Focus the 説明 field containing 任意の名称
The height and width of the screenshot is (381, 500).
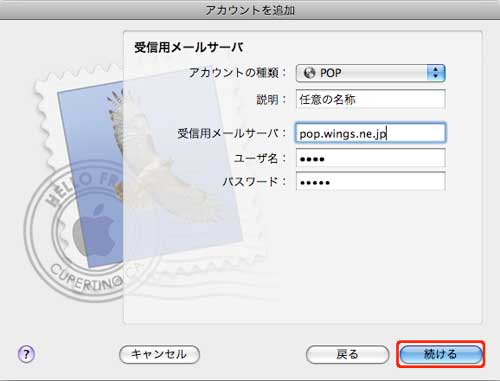coord(370,99)
